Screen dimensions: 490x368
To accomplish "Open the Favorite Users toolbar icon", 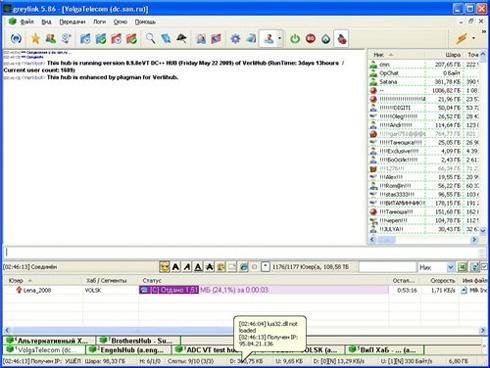I will click(51, 39).
